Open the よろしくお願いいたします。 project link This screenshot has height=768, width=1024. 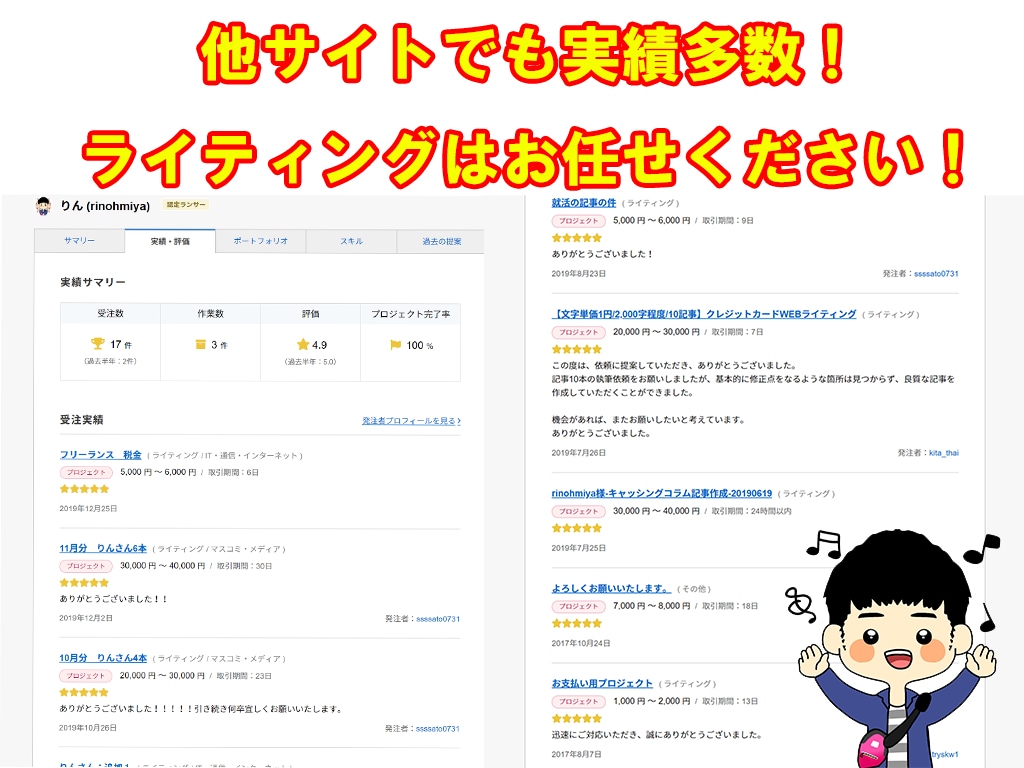coord(611,588)
